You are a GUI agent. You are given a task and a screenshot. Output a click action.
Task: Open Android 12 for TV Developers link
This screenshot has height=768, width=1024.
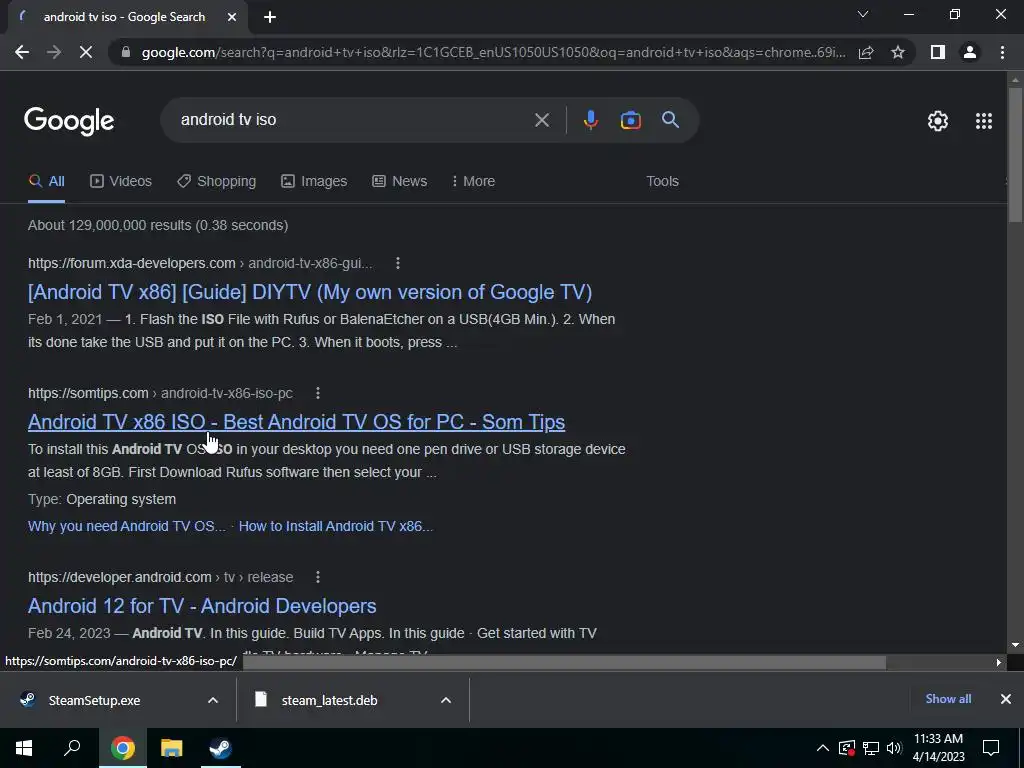click(x=202, y=606)
